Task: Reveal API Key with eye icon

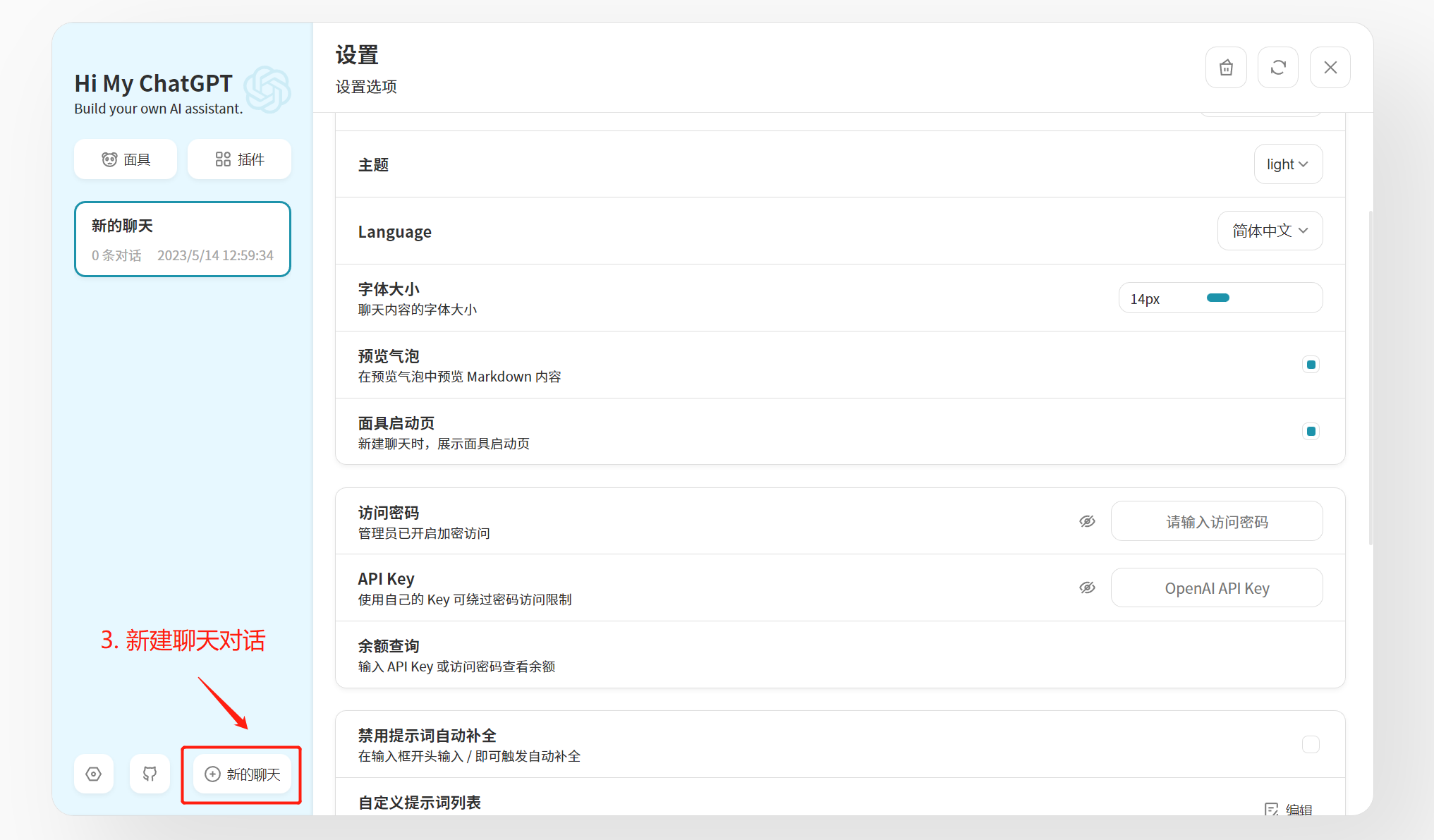Action: [x=1087, y=588]
